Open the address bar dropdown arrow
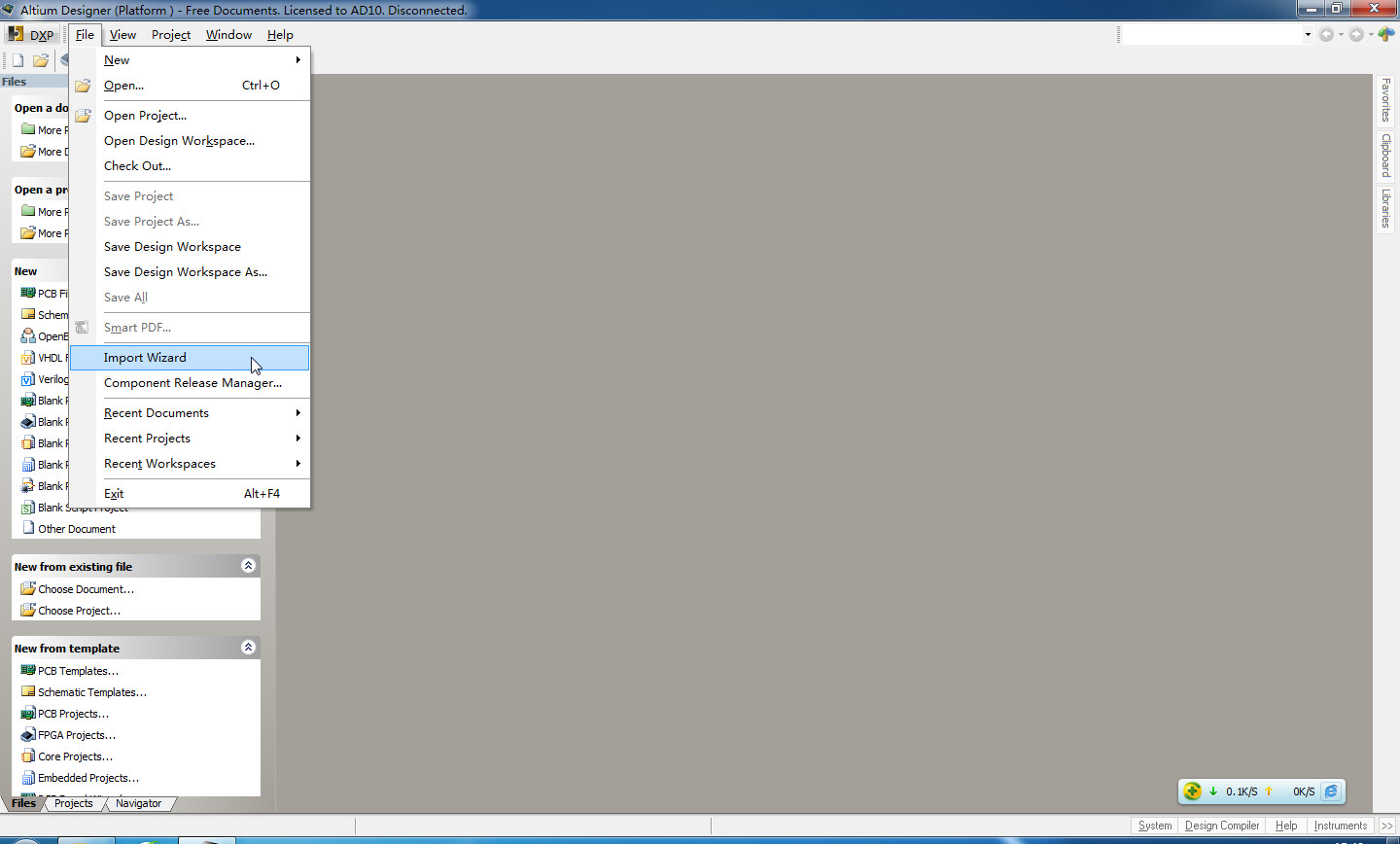1400x844 pixels. coord(1308,35)
